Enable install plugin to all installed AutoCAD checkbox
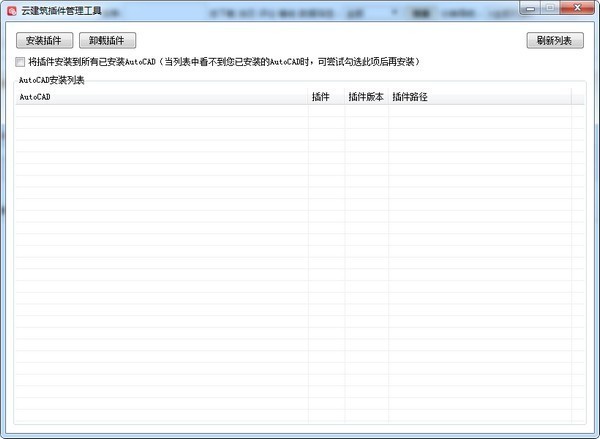The height and width of the screenshot is (439, 600). tap(20, 62)
